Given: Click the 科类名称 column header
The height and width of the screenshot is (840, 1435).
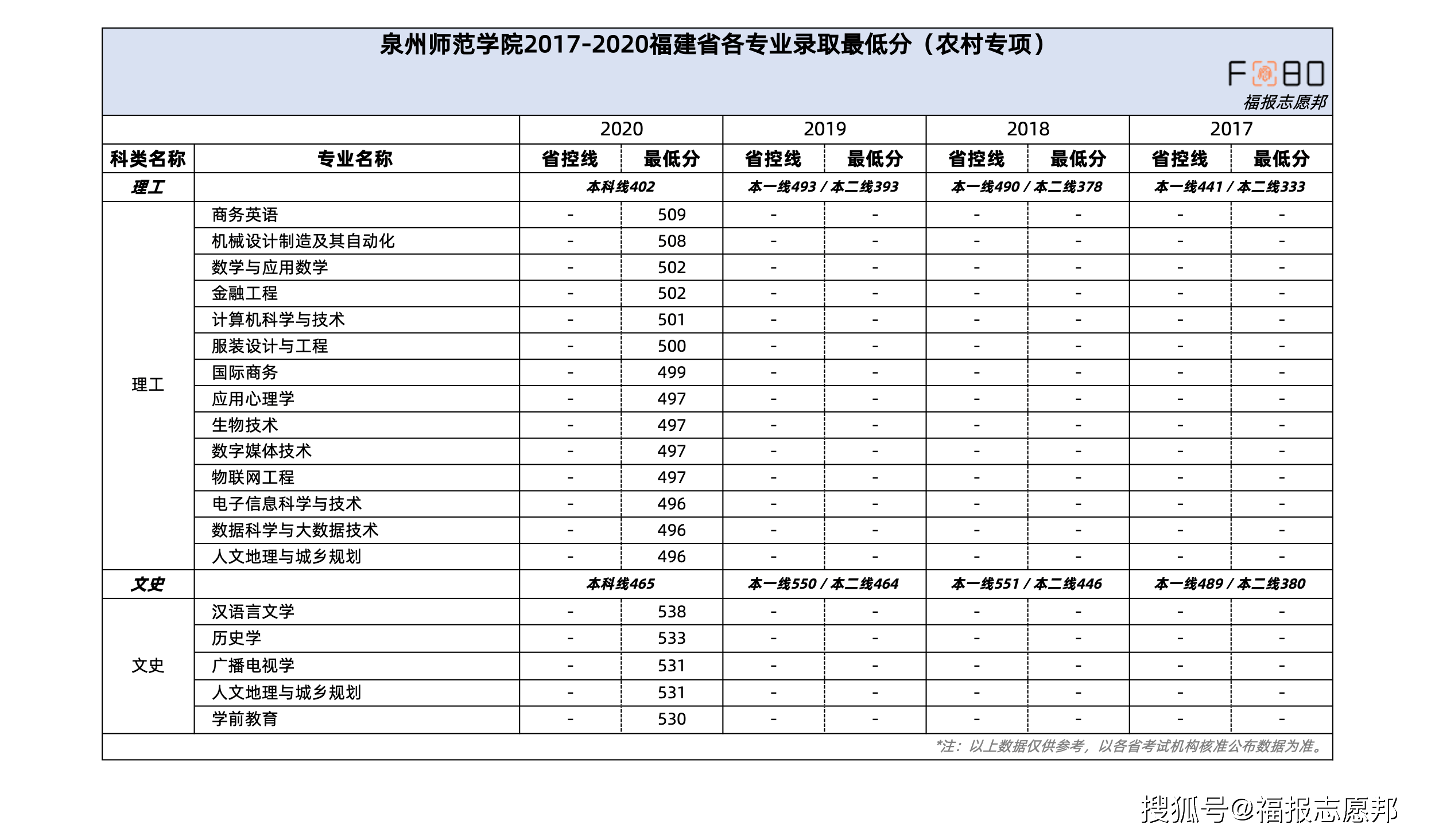Looking at the screenshot, I should (148, 159).
